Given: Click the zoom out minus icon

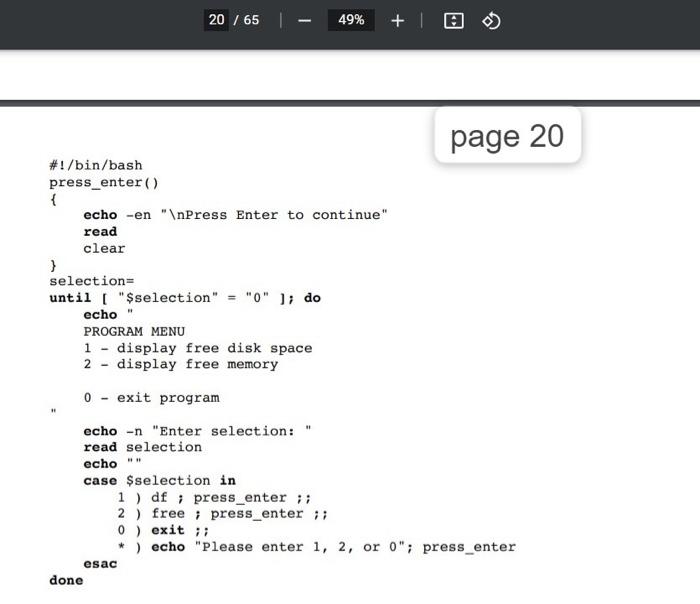Looking at the screenshot, I should pyautogui.click(x=304, y=21).
